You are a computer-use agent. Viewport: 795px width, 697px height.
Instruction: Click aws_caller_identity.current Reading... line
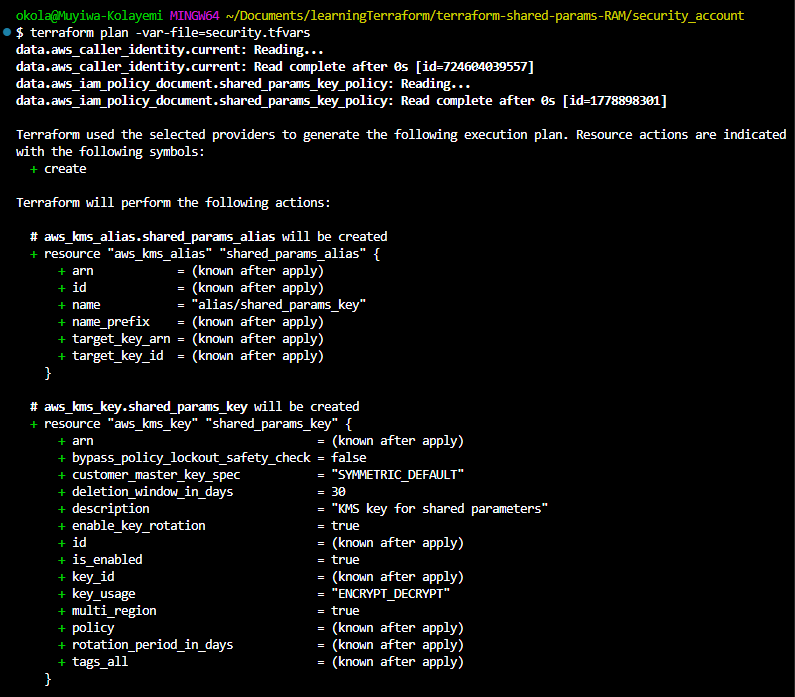(169, 50)
